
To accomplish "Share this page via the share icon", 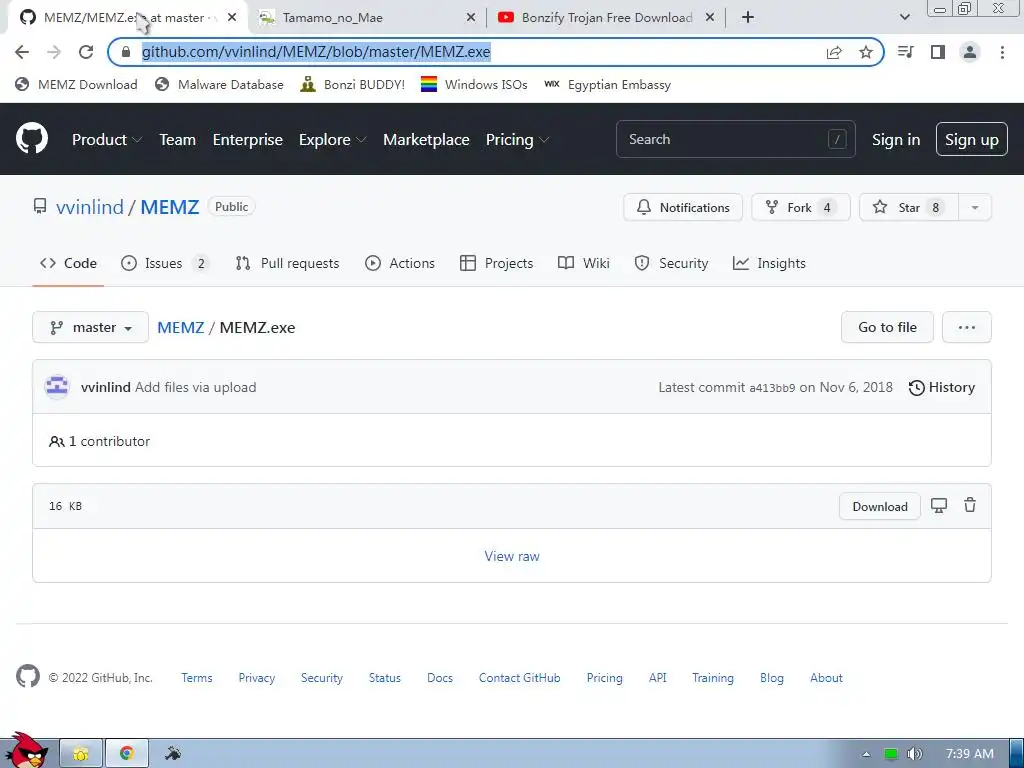I will tap(834, 52).
